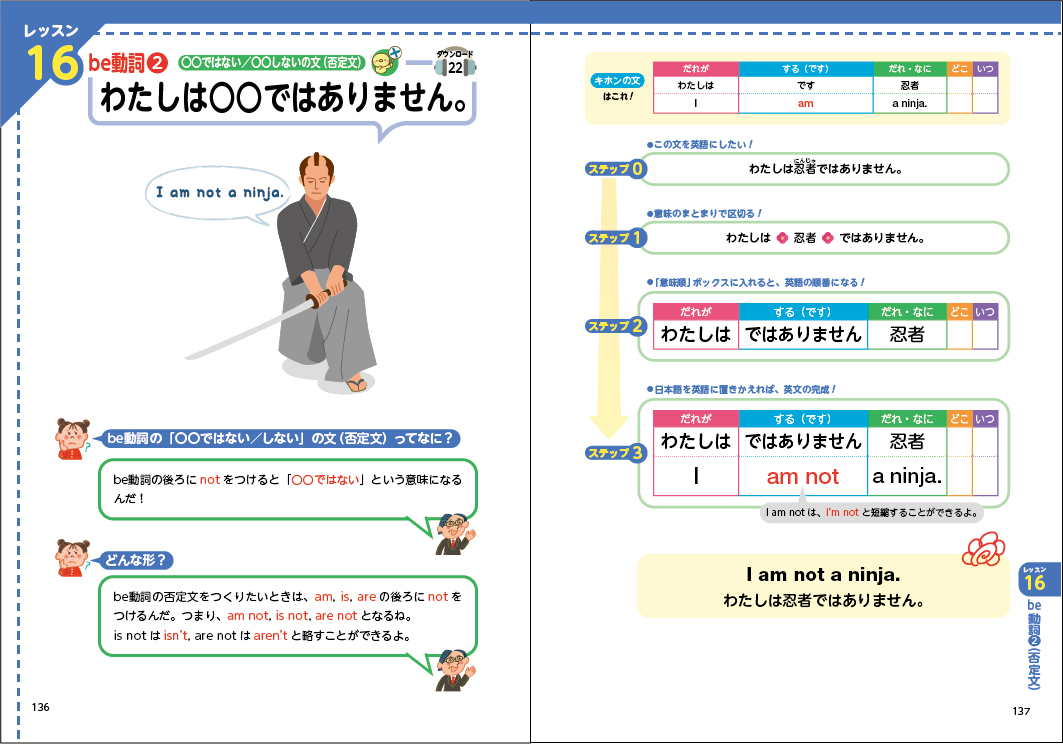Click the 'ステップ2' label

[616, 326]
